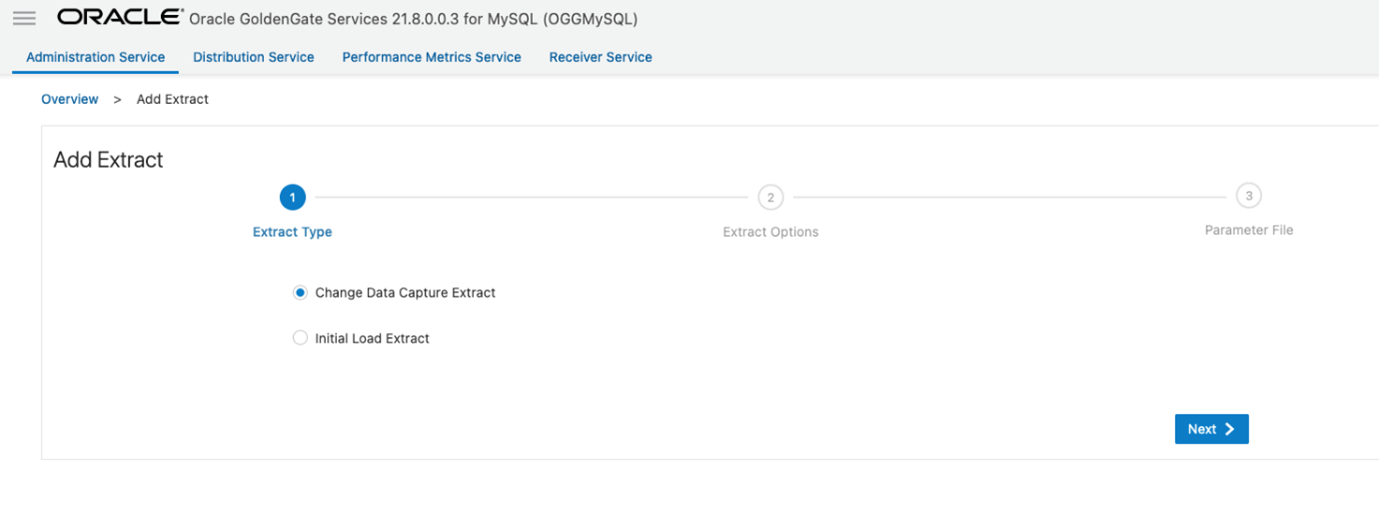Open Receiver Service tab
The width and height of the screenshot is (1379, 515).
coord(601,57)
